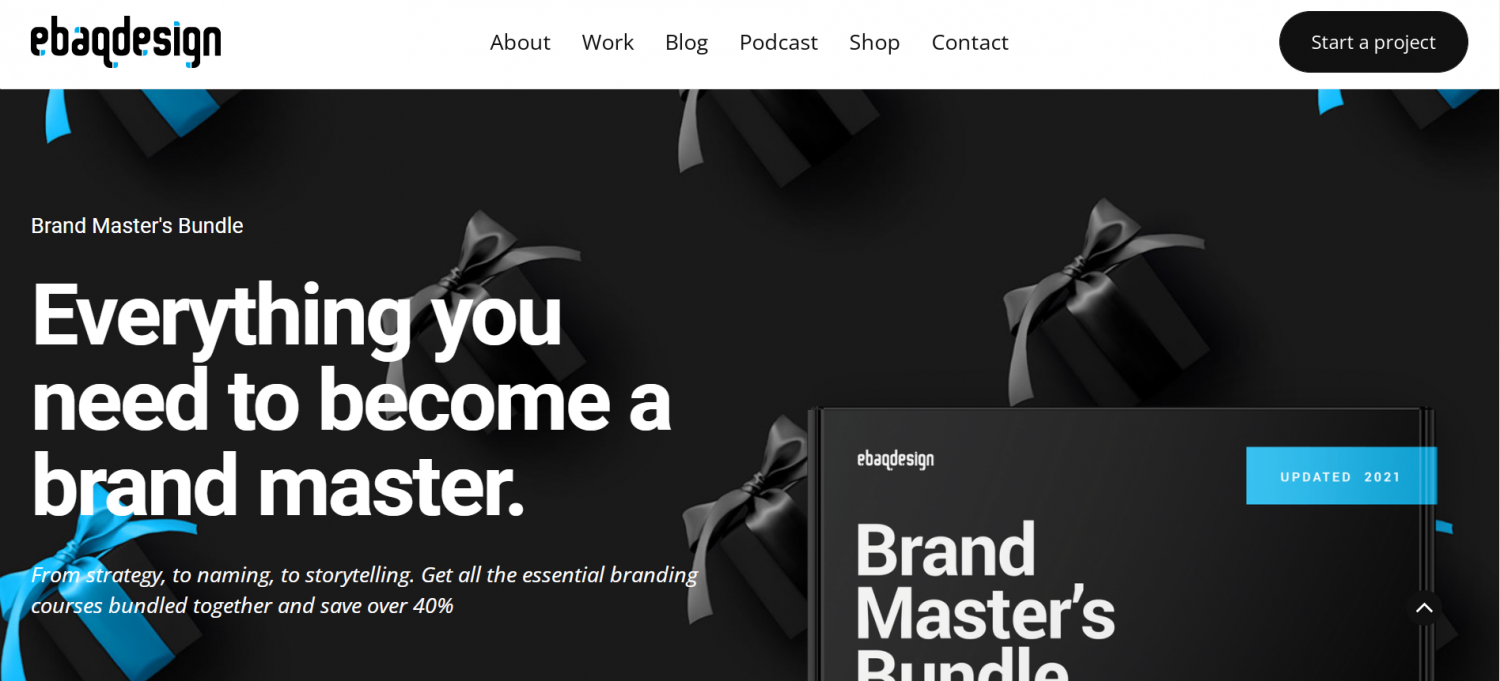The width and height of the screenshot is (1500, 681).
Task: Click the Everything you need headline
Action: click(x=350, y=400)
